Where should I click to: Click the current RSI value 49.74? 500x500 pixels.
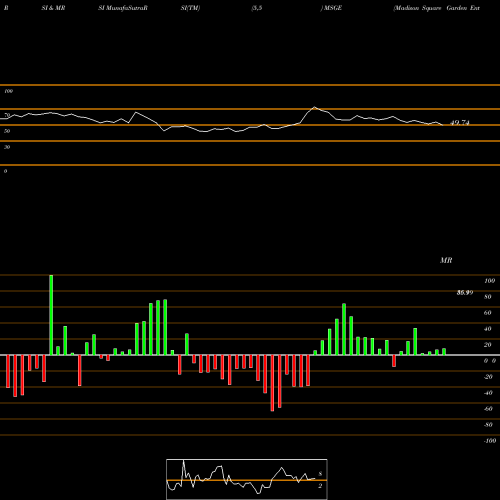460,123
